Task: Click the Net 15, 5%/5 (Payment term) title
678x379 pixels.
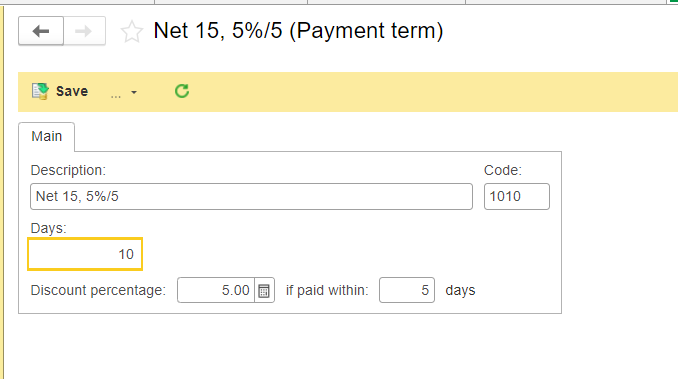Action: 298,31
